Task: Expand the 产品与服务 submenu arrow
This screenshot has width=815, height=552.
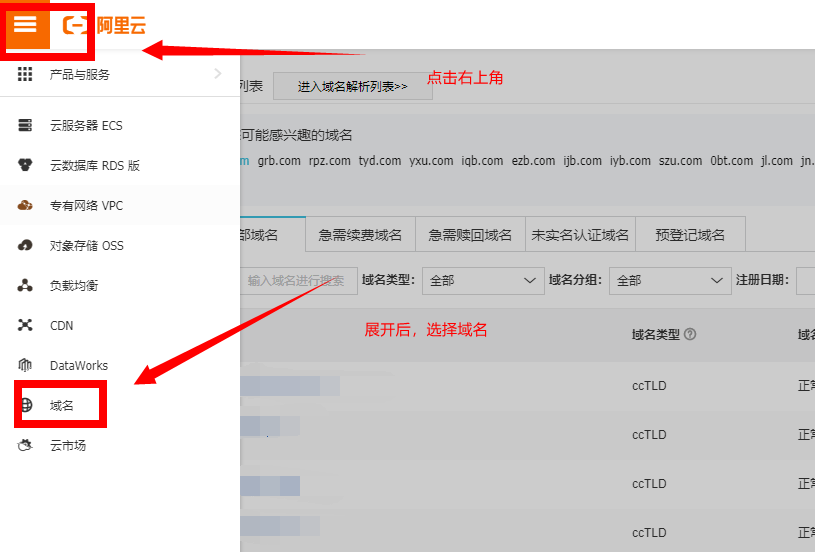Action: (x=218, y=74)
